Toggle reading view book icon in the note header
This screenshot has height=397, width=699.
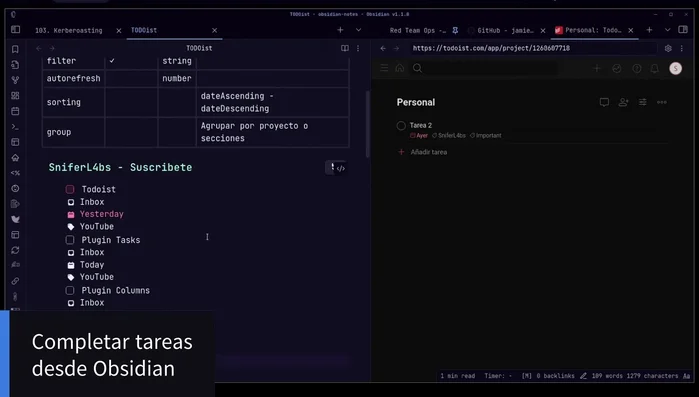[345, 48]
